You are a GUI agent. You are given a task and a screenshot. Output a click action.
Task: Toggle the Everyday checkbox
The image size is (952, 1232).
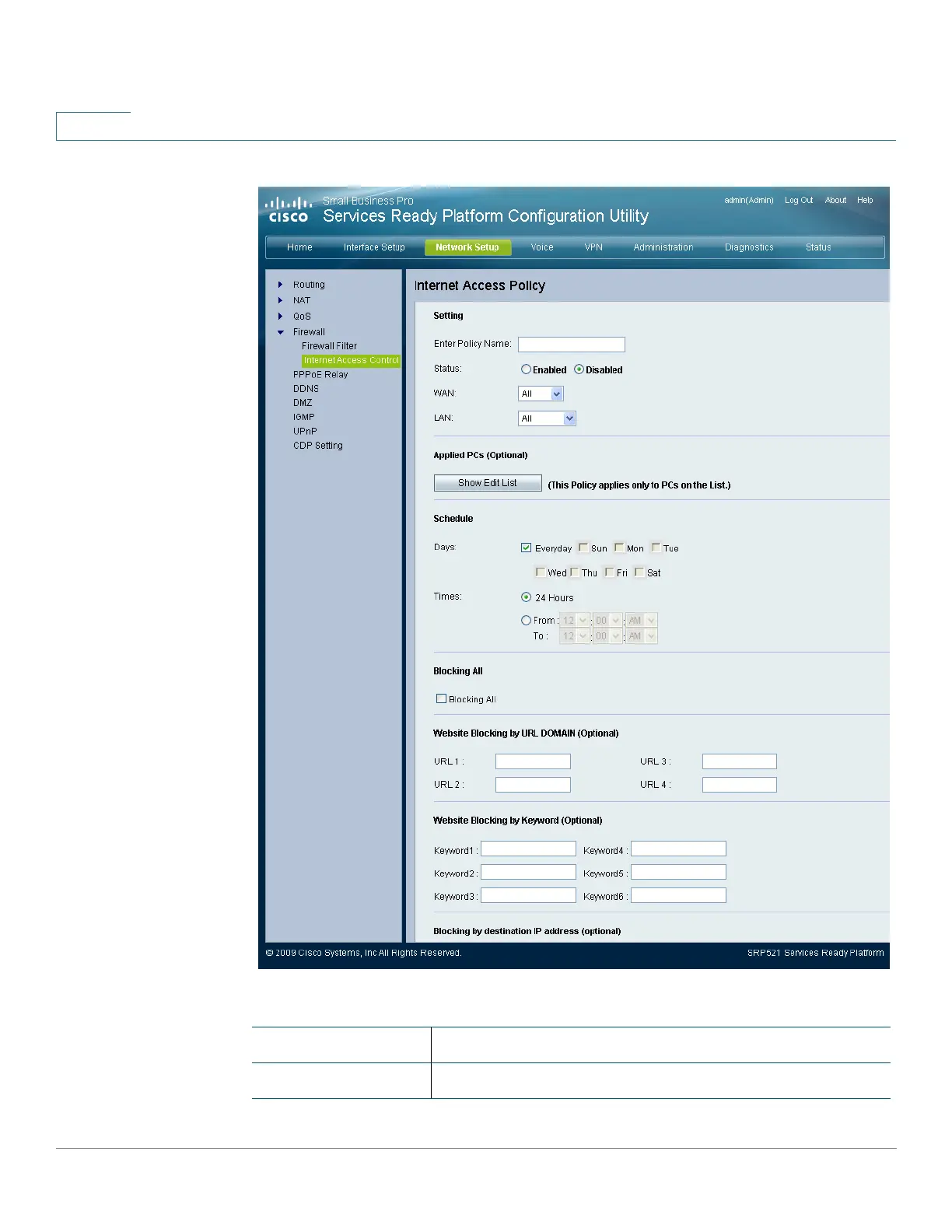tap(526, 548)
